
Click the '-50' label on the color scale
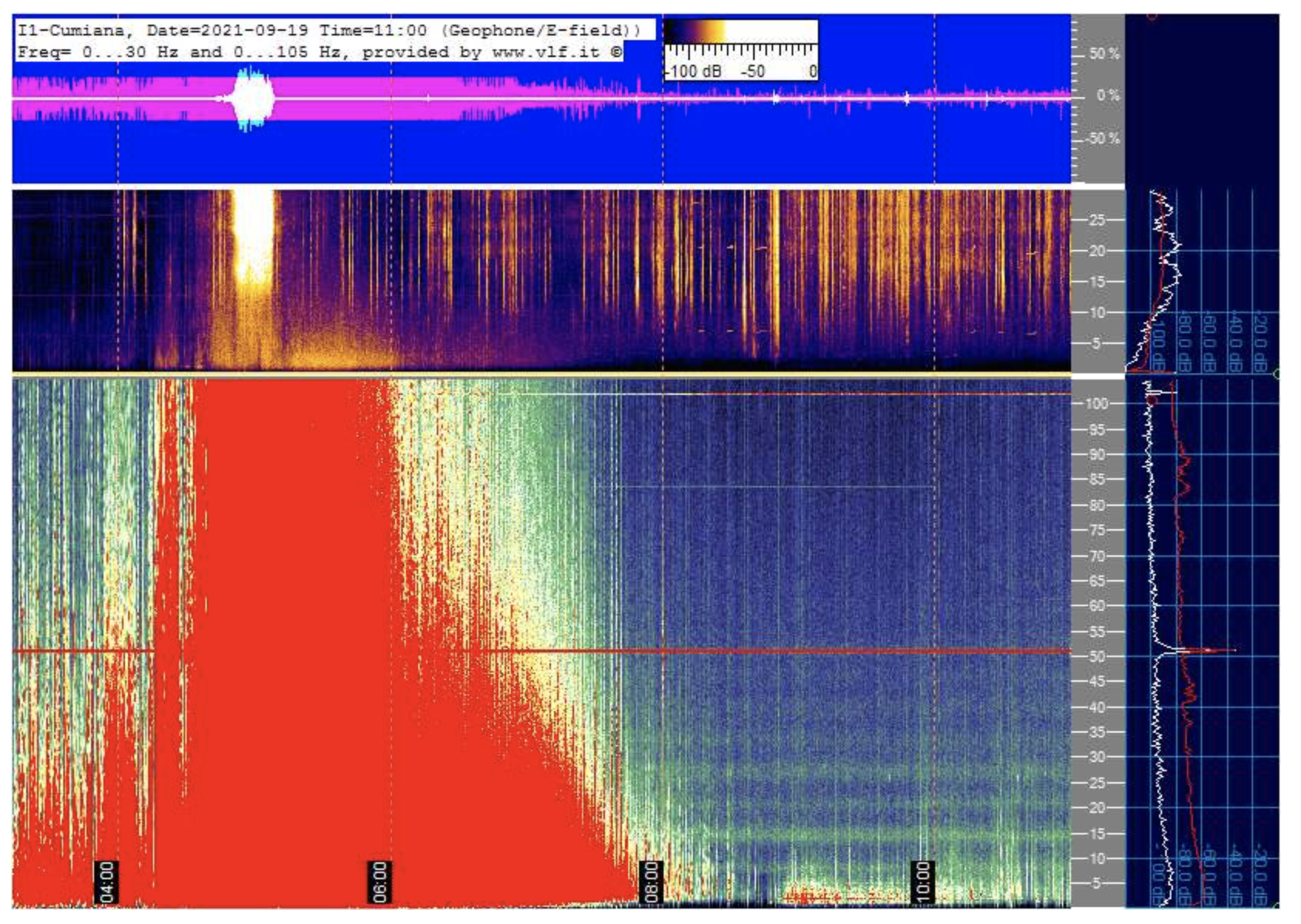click(753, 71)
